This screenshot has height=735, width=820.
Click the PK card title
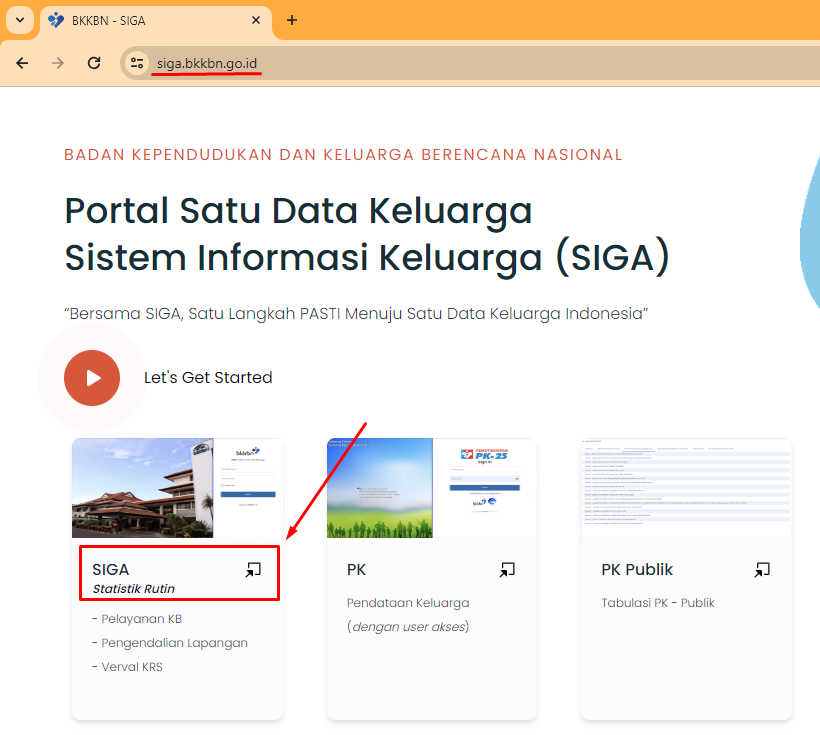[356, 569]
